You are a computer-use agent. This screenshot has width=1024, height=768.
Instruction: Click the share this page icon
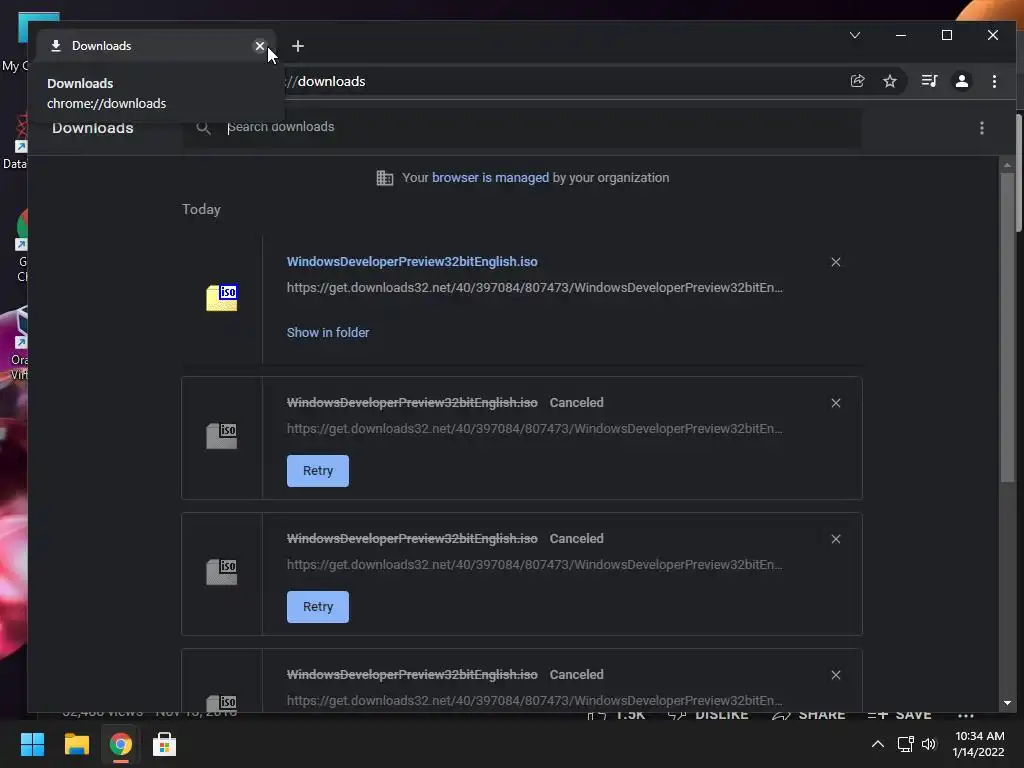coord(857,81)
